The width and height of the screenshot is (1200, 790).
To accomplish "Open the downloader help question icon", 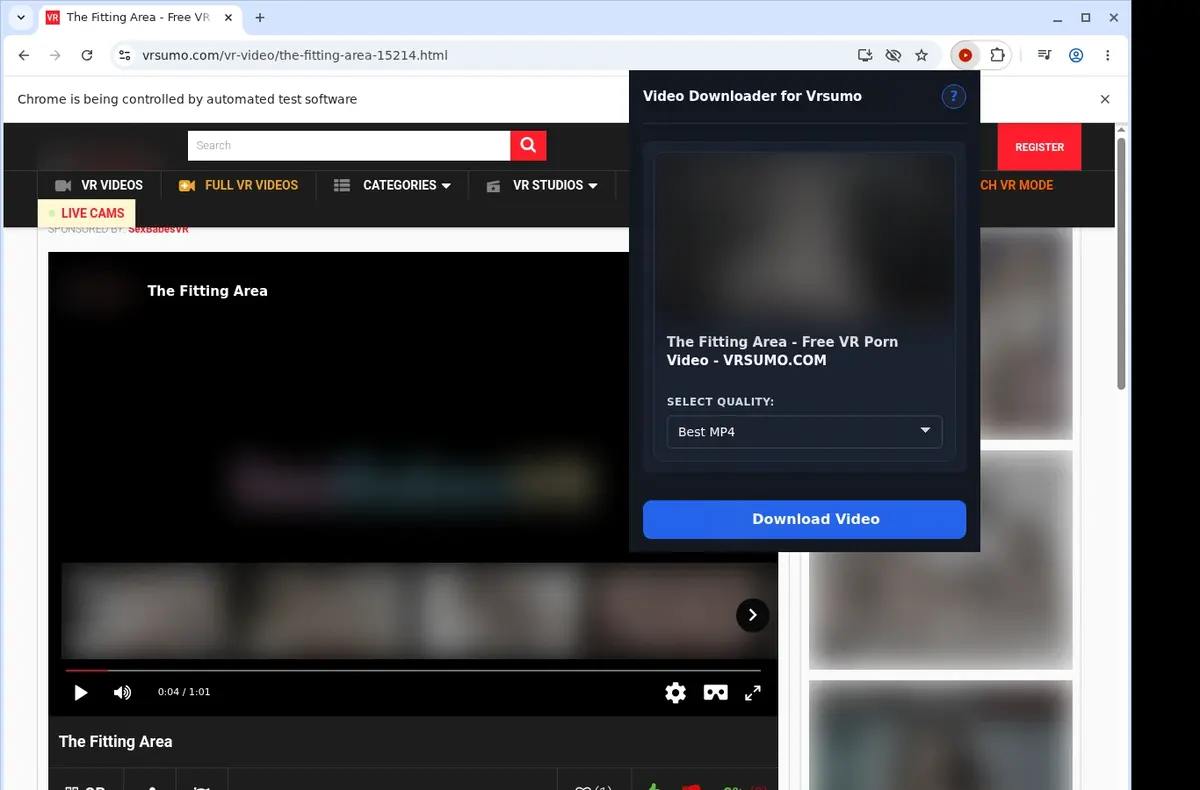I will (x=953, y=96).
